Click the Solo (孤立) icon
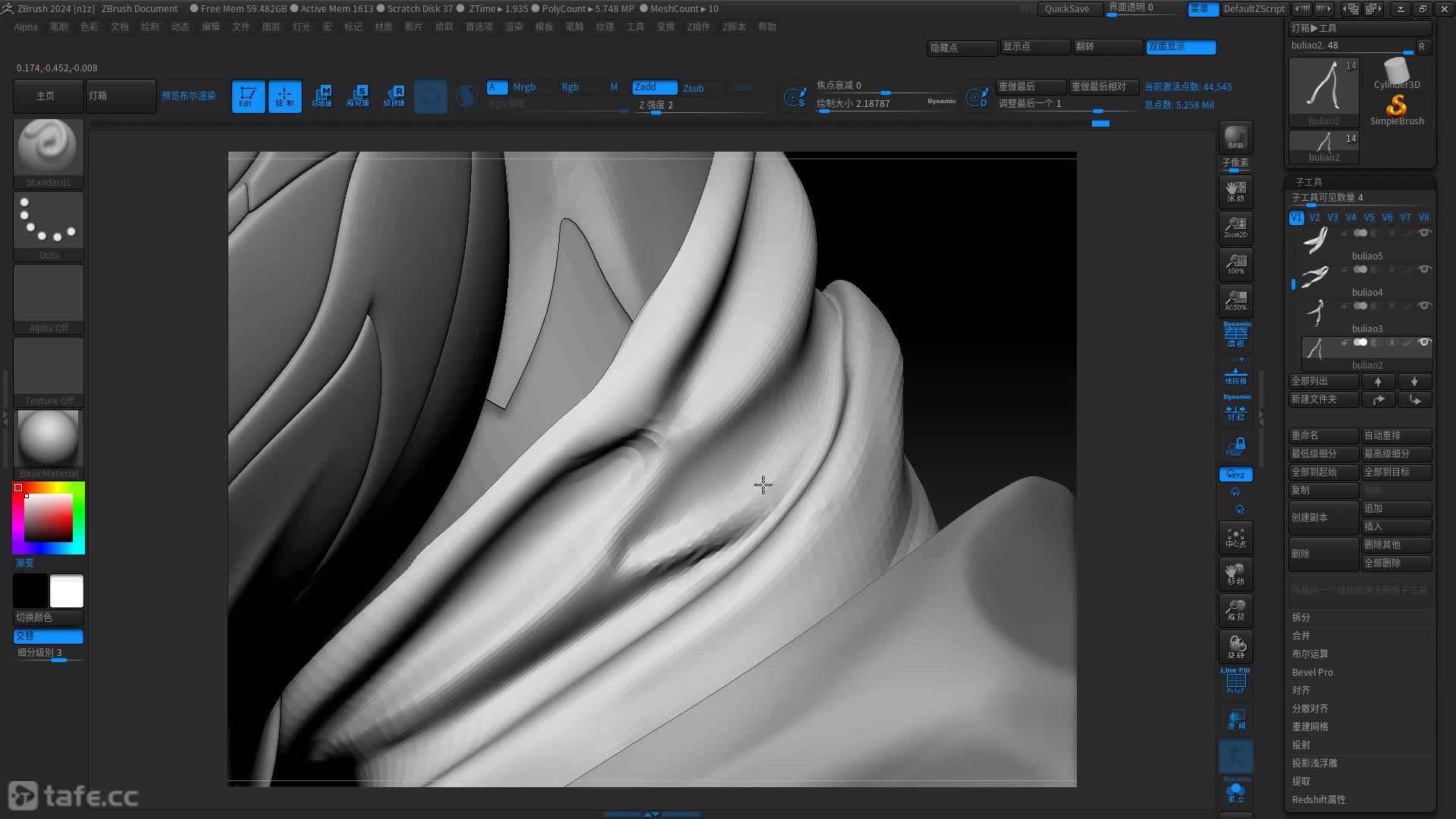Screen dimensions: 1456x819 (1235, 791)
